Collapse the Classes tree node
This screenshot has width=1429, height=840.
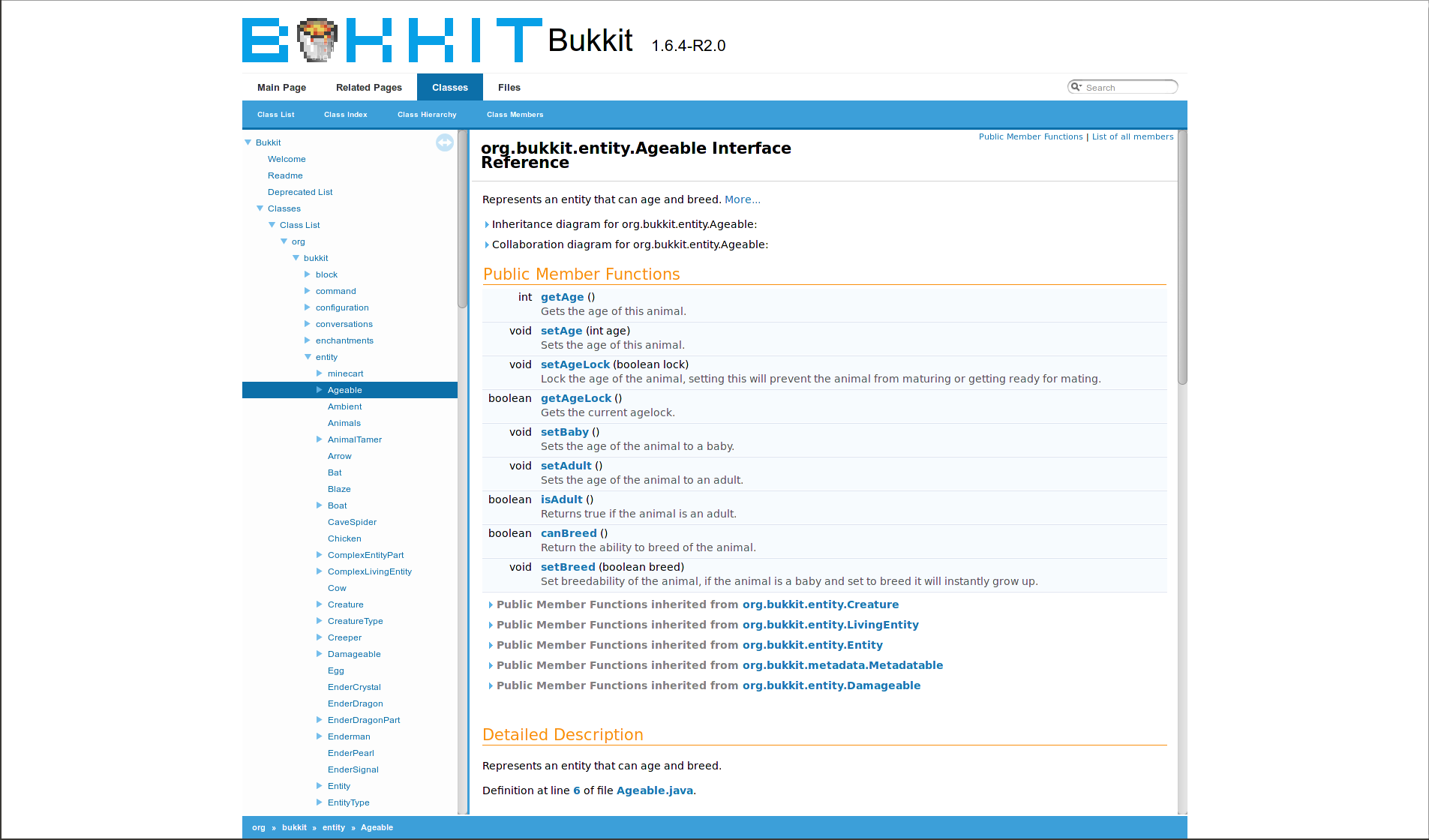260,208
